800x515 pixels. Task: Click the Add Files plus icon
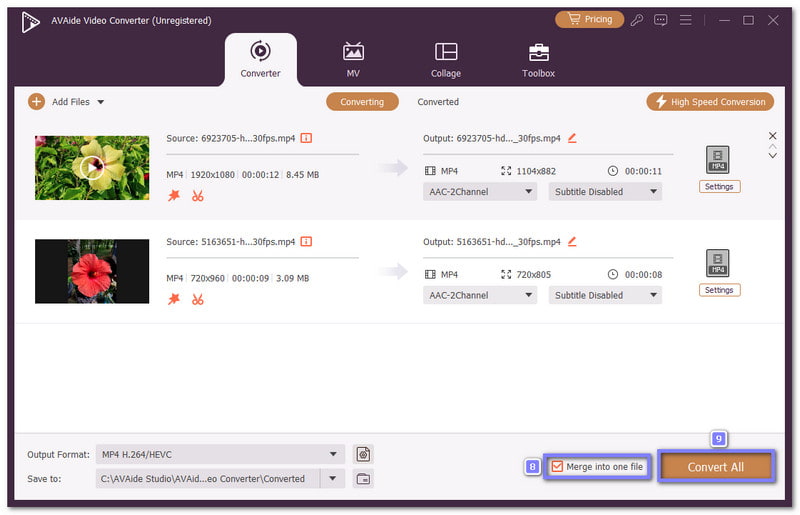(x=36, y=102)
